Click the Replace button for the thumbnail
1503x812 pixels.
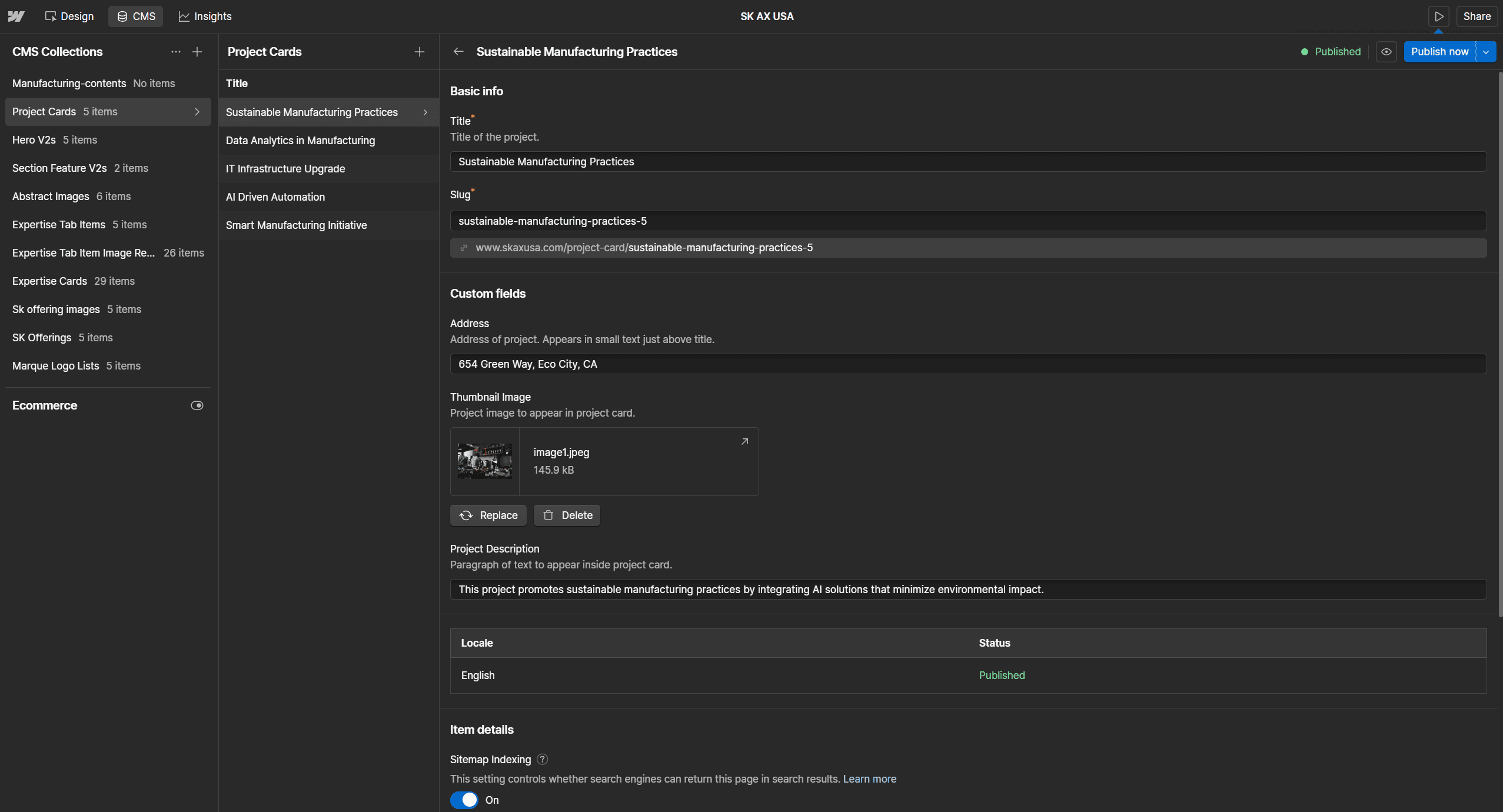click(488, 515)
